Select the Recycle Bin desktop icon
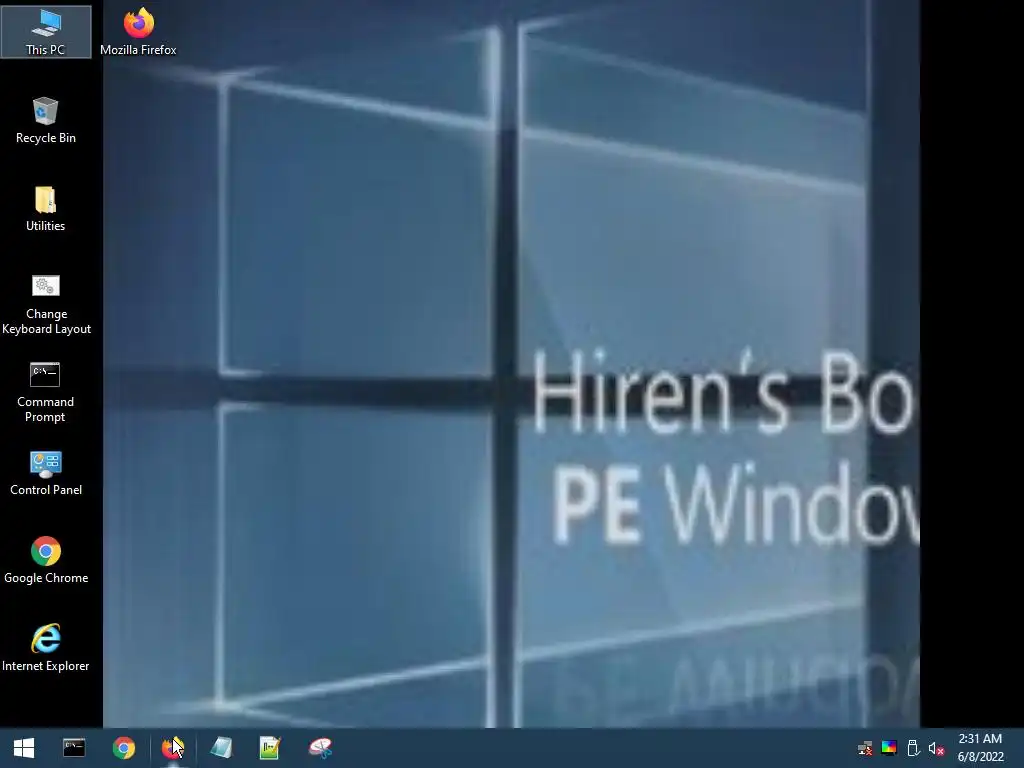Image resolution: width=1024 pixels, height=768 pixels. [46, 120]
